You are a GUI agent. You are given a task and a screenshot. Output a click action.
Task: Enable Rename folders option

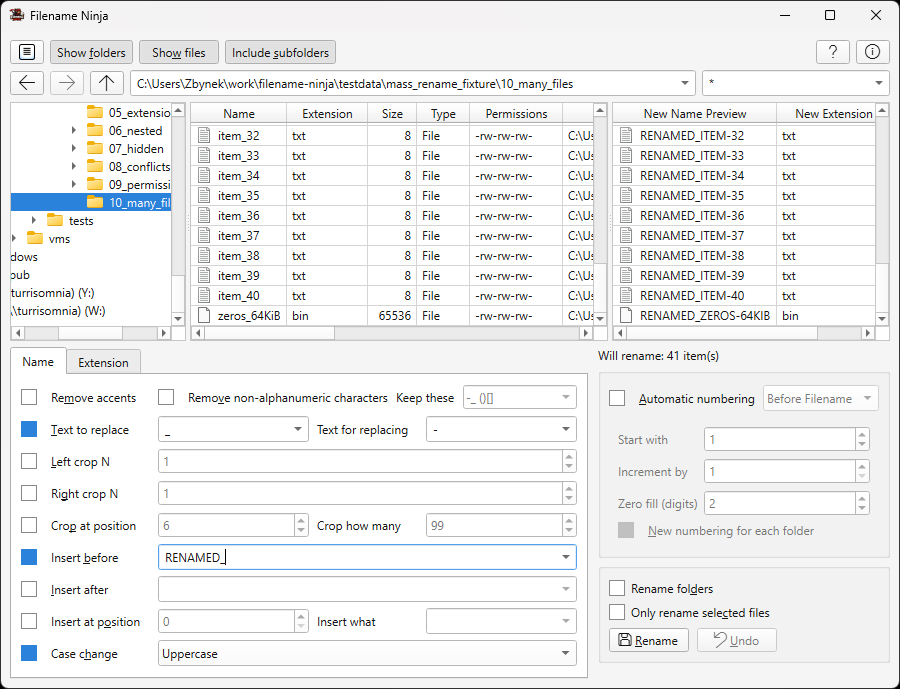pyautogui.click(x=617, y=589)
